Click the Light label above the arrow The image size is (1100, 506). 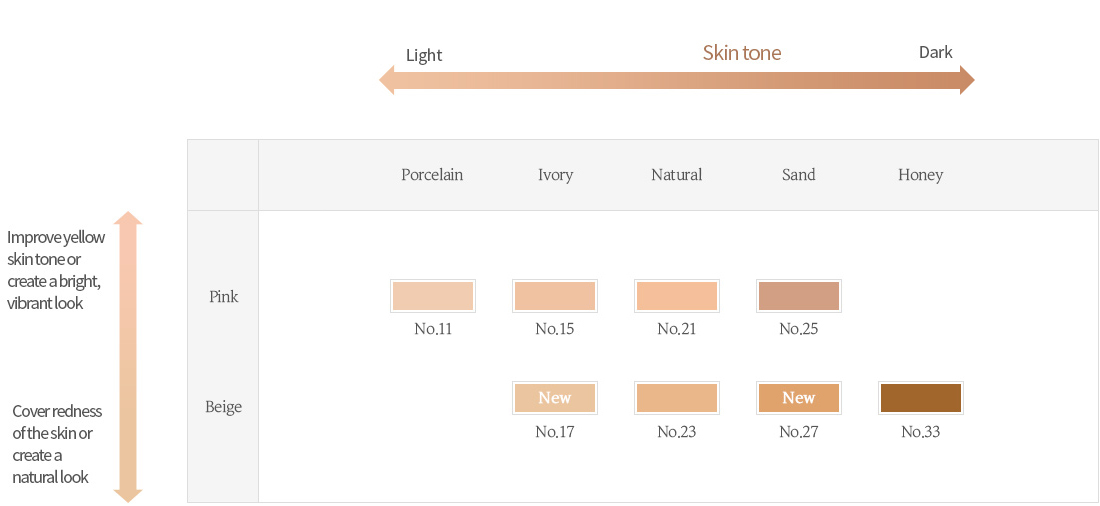click(424, 55)
